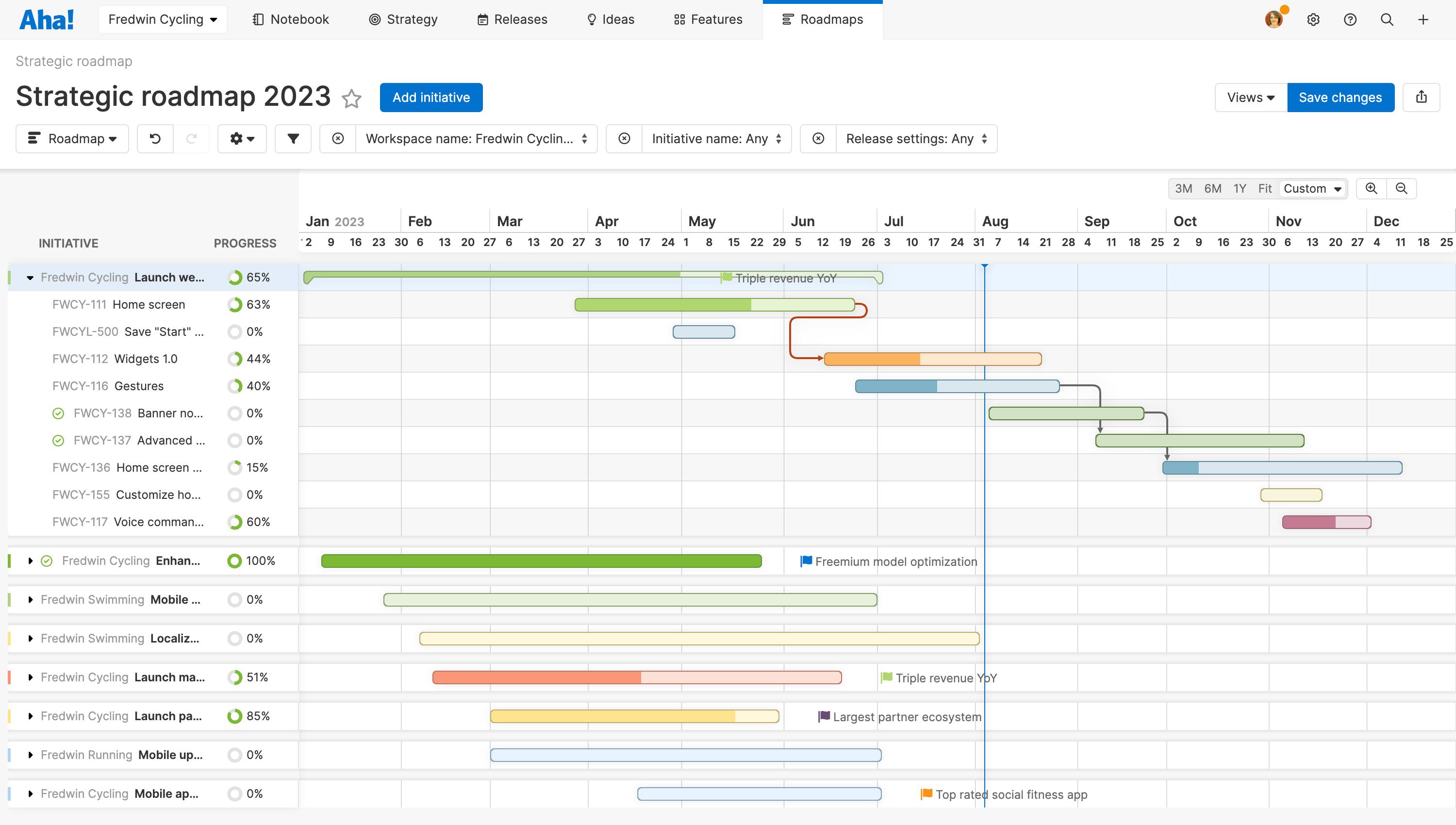Clear the Workspace name filter with its x icon

pos(338,138)
